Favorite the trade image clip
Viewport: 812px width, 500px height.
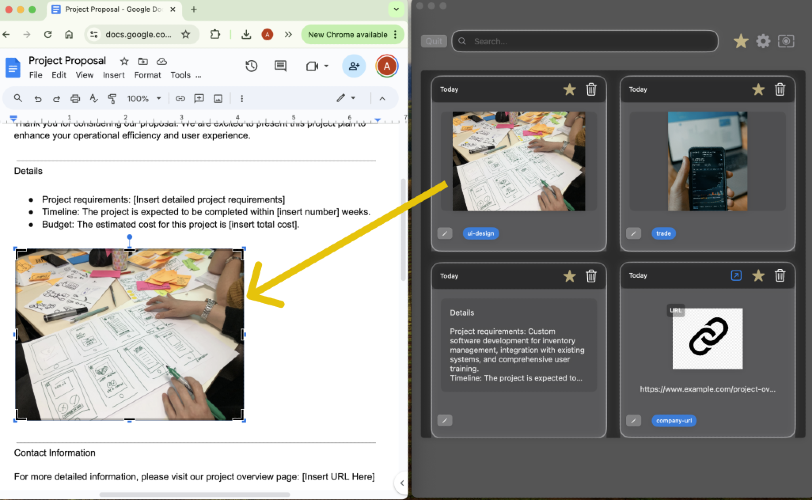[758, 90]
